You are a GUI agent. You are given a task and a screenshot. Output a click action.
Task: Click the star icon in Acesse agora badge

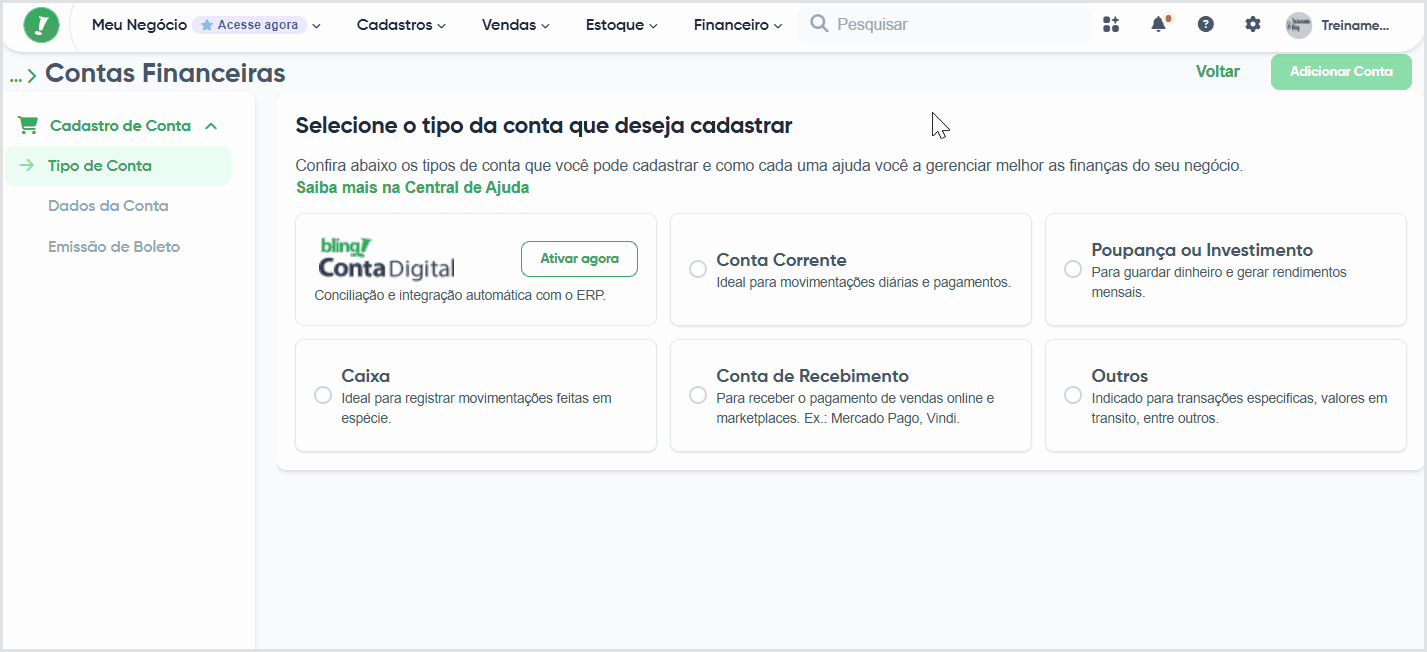pos(207,25)
